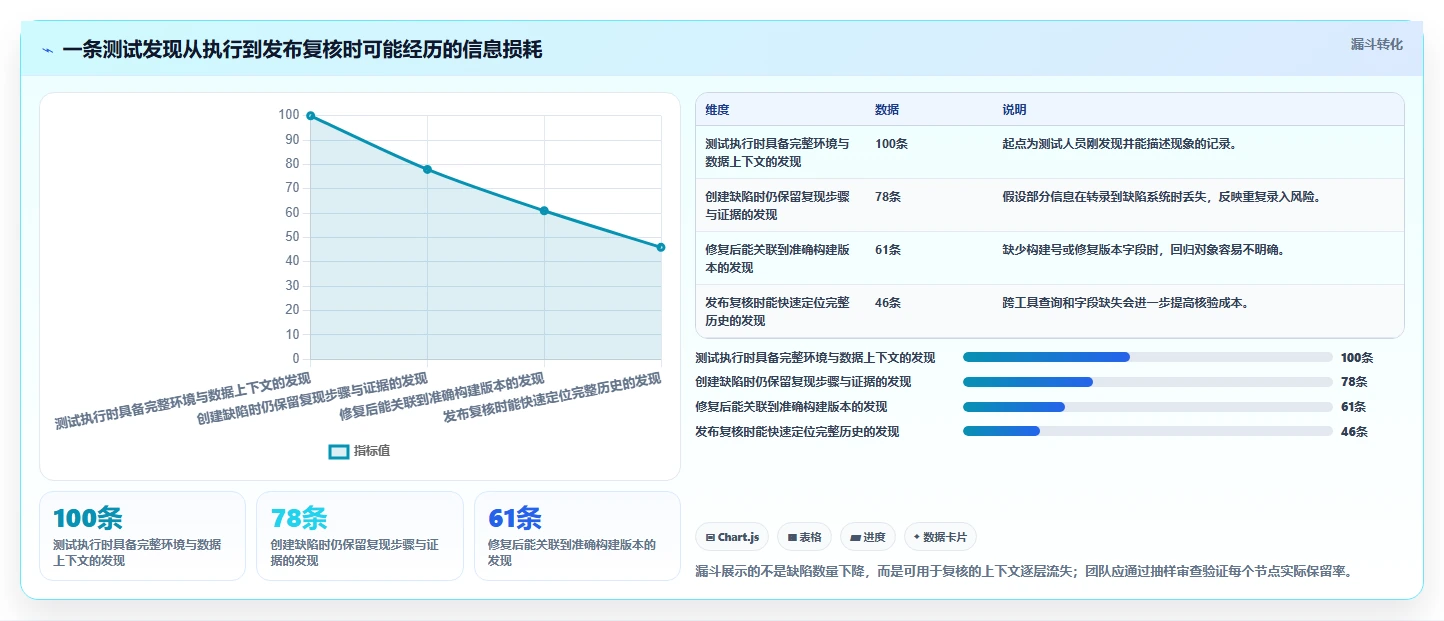This screenshot has width=1444, height=621.
Task: Click the 100条 metric card
Action: click(143, 536)
